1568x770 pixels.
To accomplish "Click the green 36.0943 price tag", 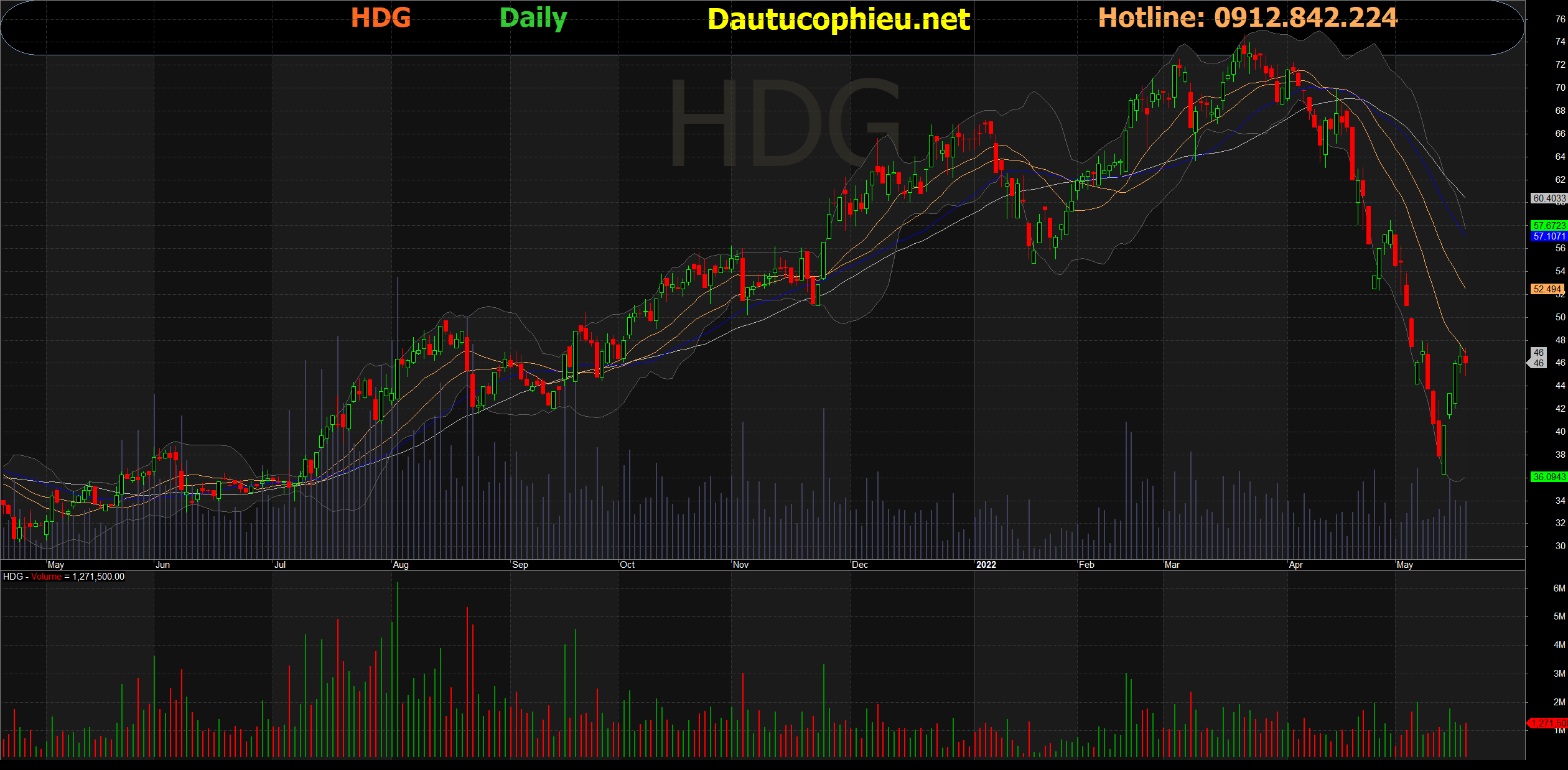I will pyautogui.click(x=1548, y=477).
